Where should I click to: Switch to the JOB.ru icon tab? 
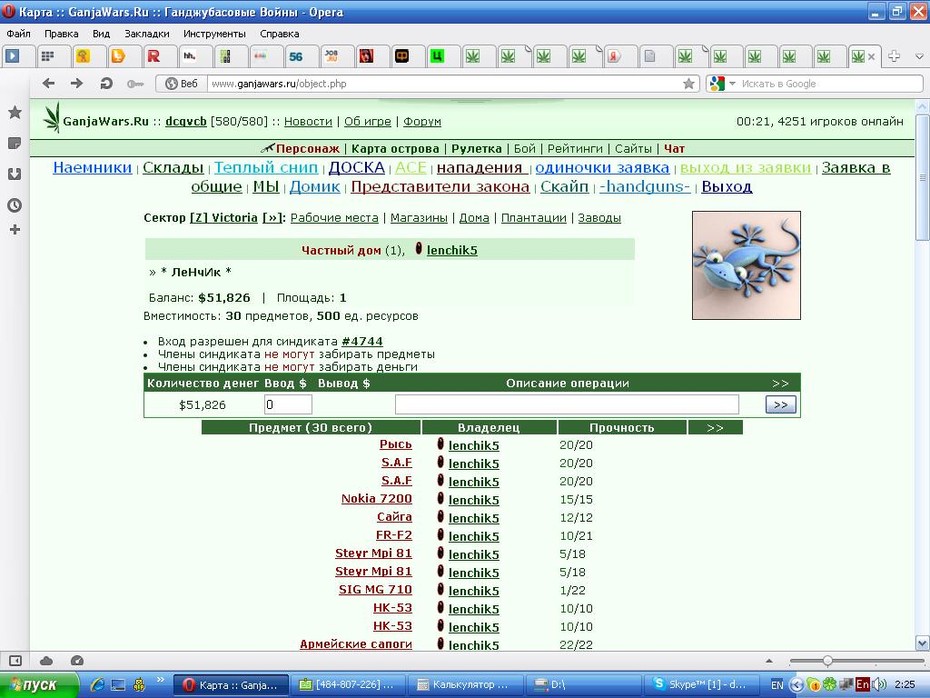pos(331,56)
